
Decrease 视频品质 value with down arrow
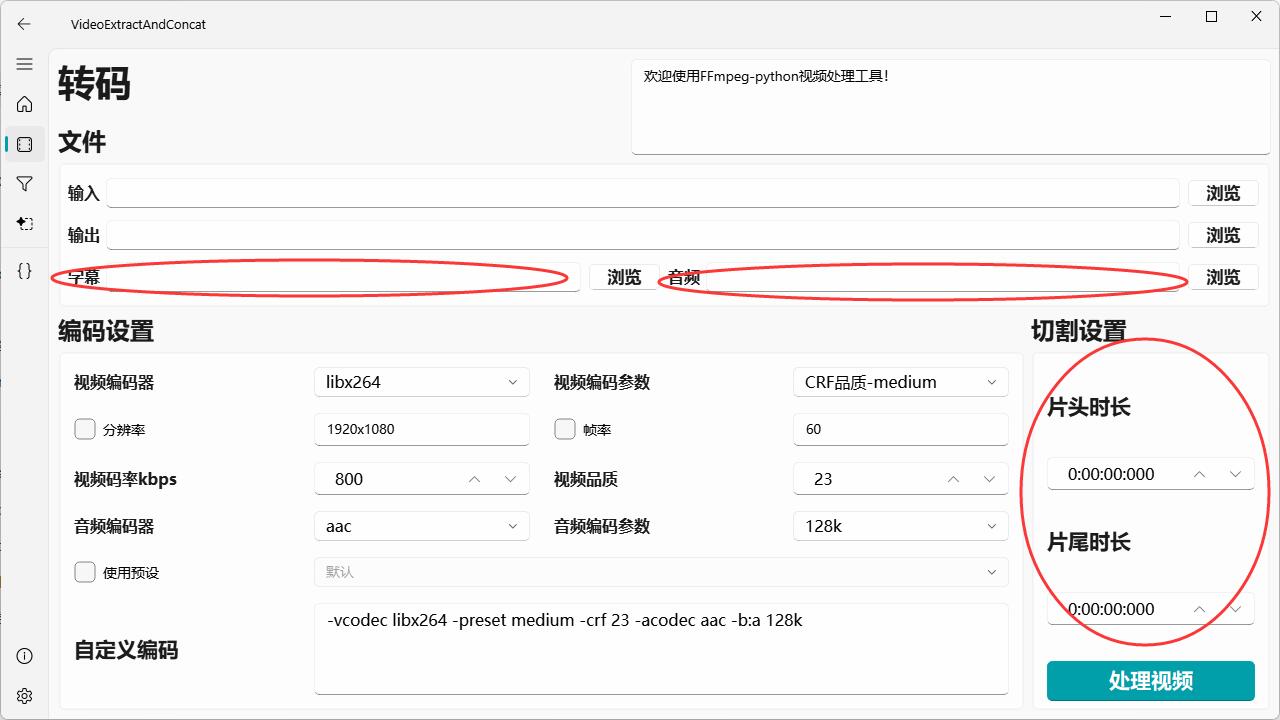[x=990, y=479]
